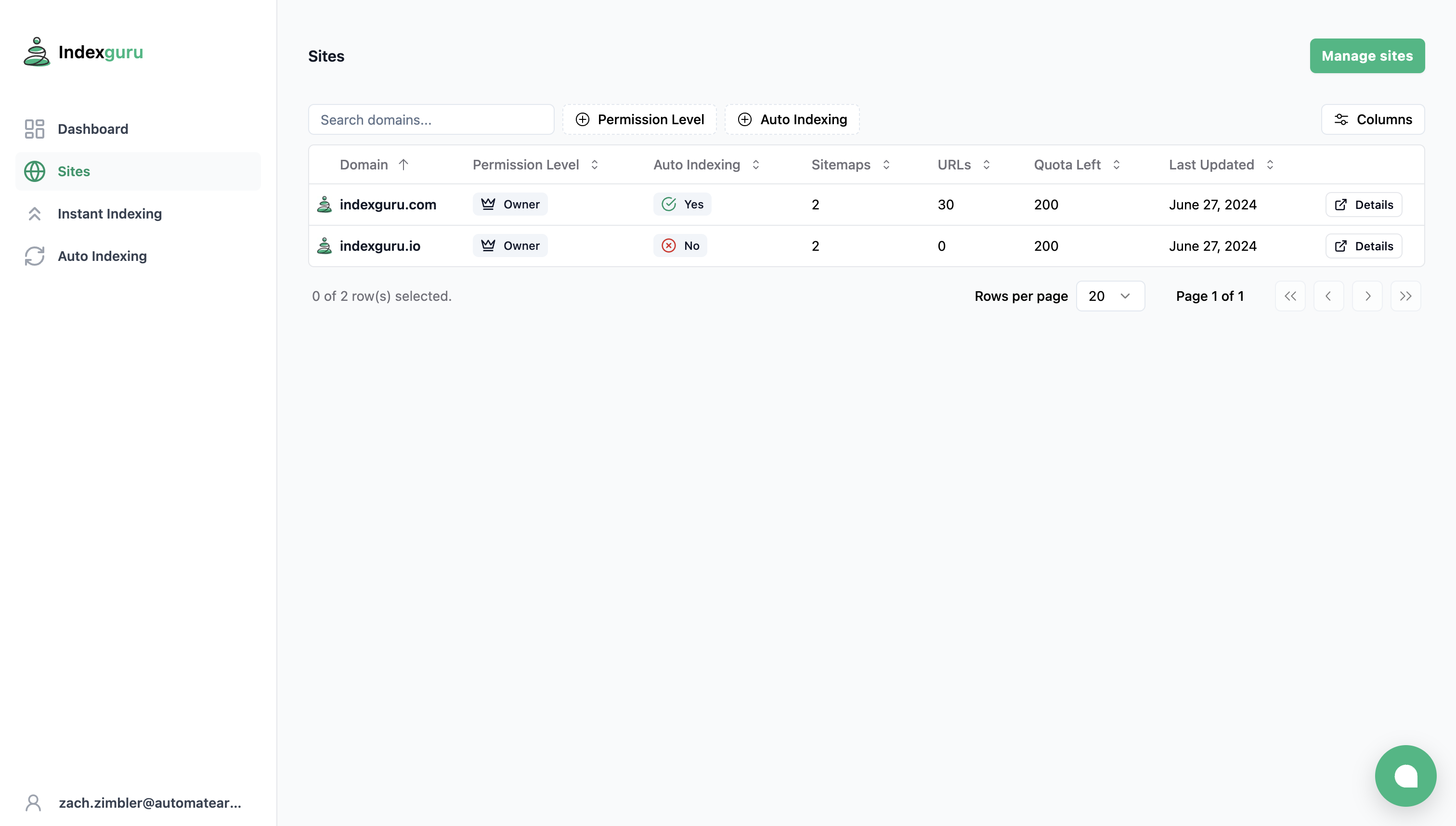Jump to the first page arrow
This screenshot has height=826, width=1456.
point(1290,296)
